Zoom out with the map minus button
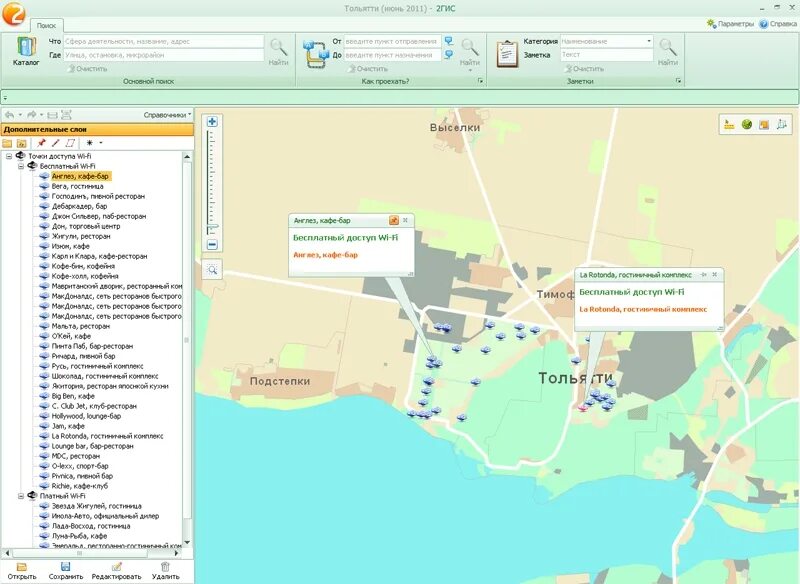800x584 pixels. click(212, 245)
